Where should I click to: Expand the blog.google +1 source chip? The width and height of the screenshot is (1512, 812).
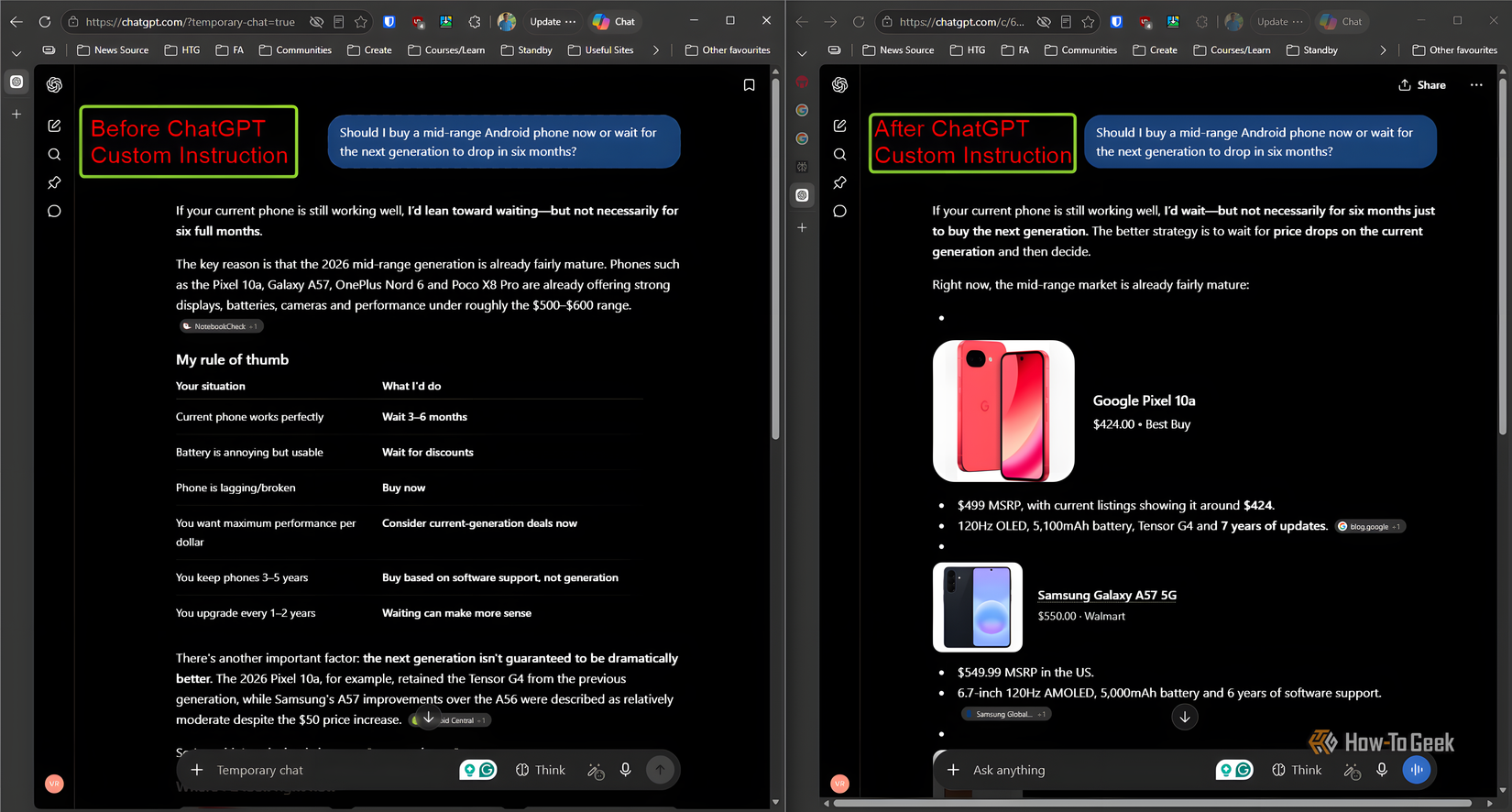(1370, 526)
